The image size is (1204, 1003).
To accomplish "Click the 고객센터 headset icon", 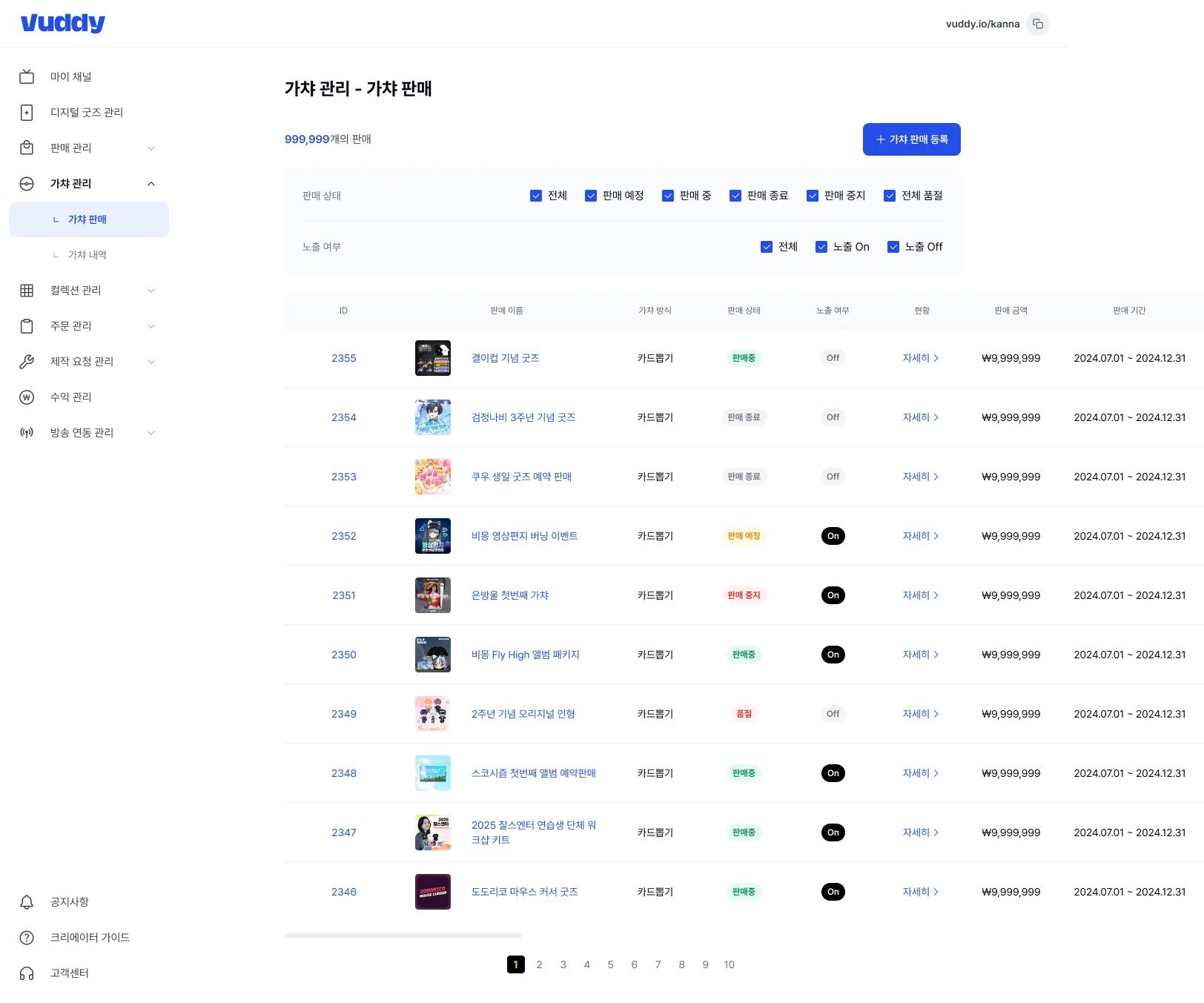I will (27, 973).
